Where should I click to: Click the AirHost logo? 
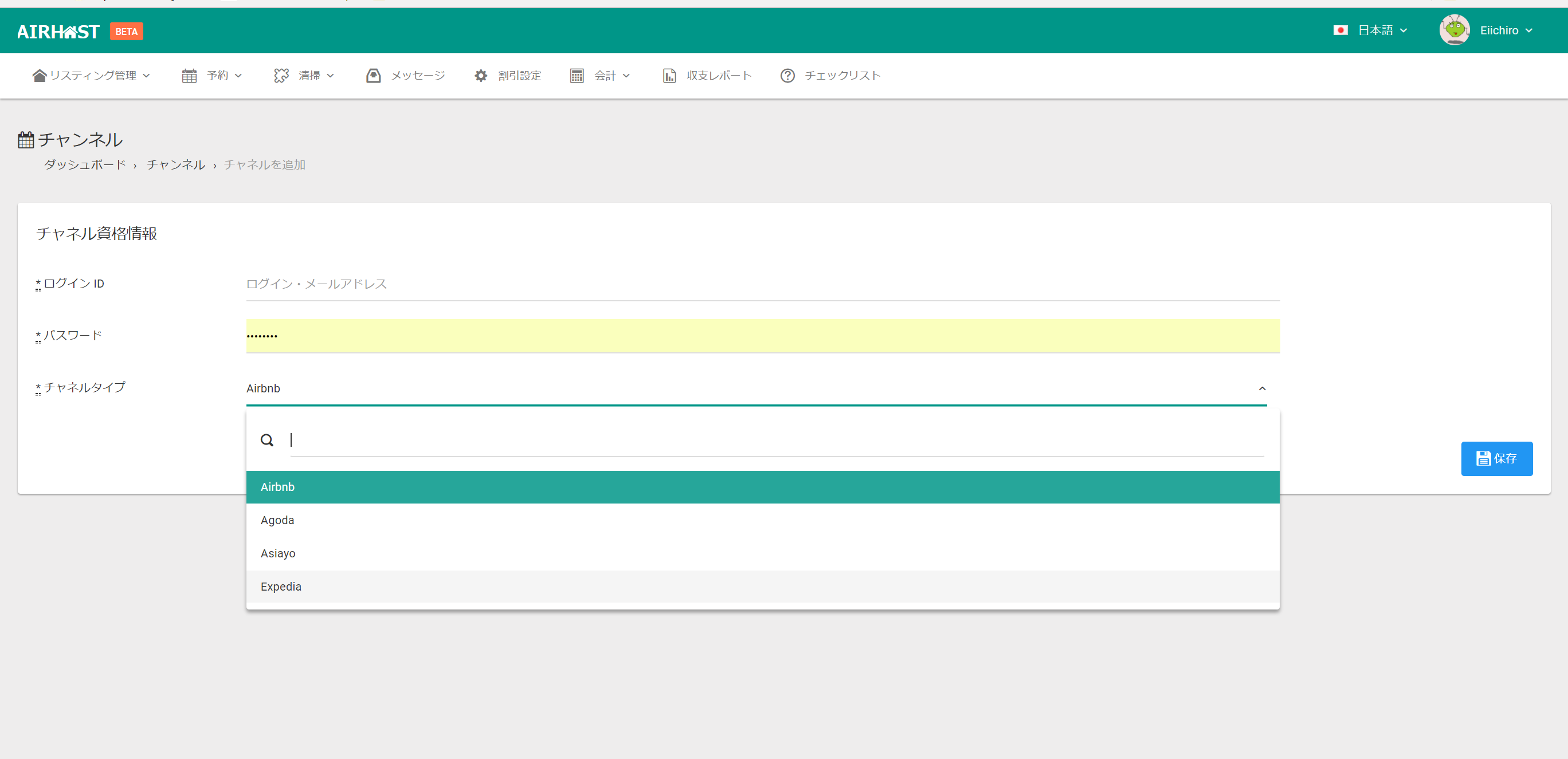point(58,32)
